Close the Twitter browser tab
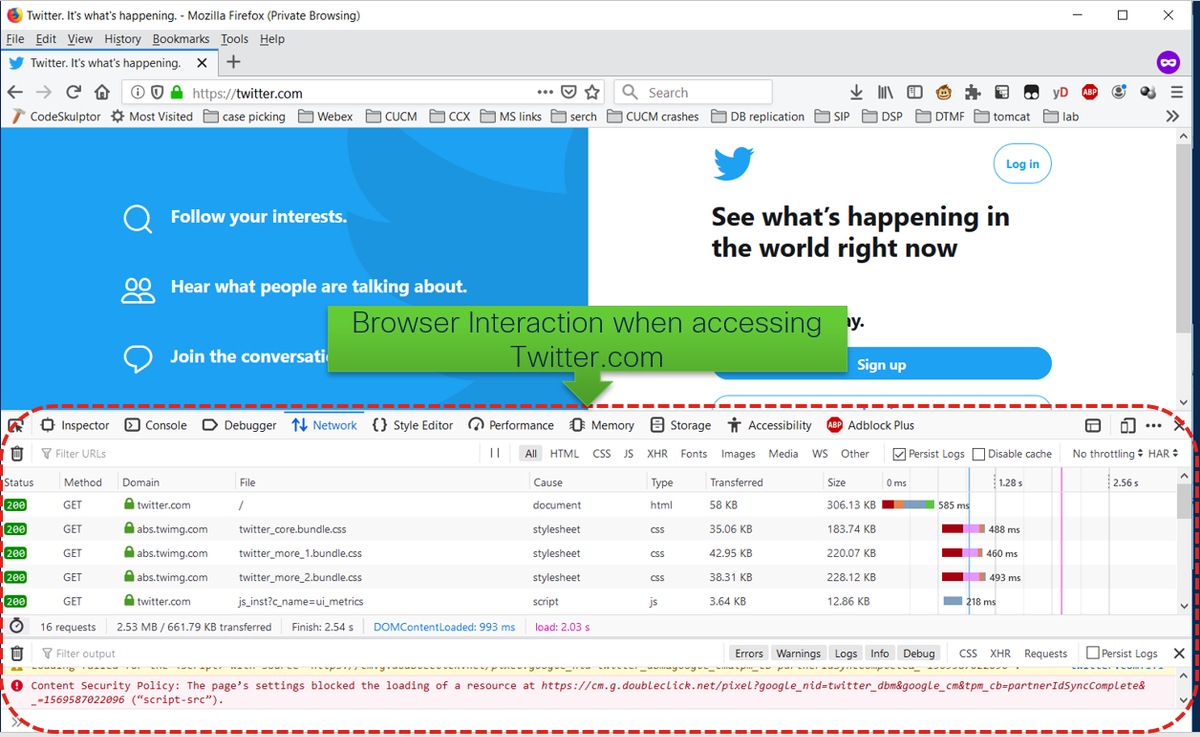This screenshot has width=1200, height=737. 202,62
